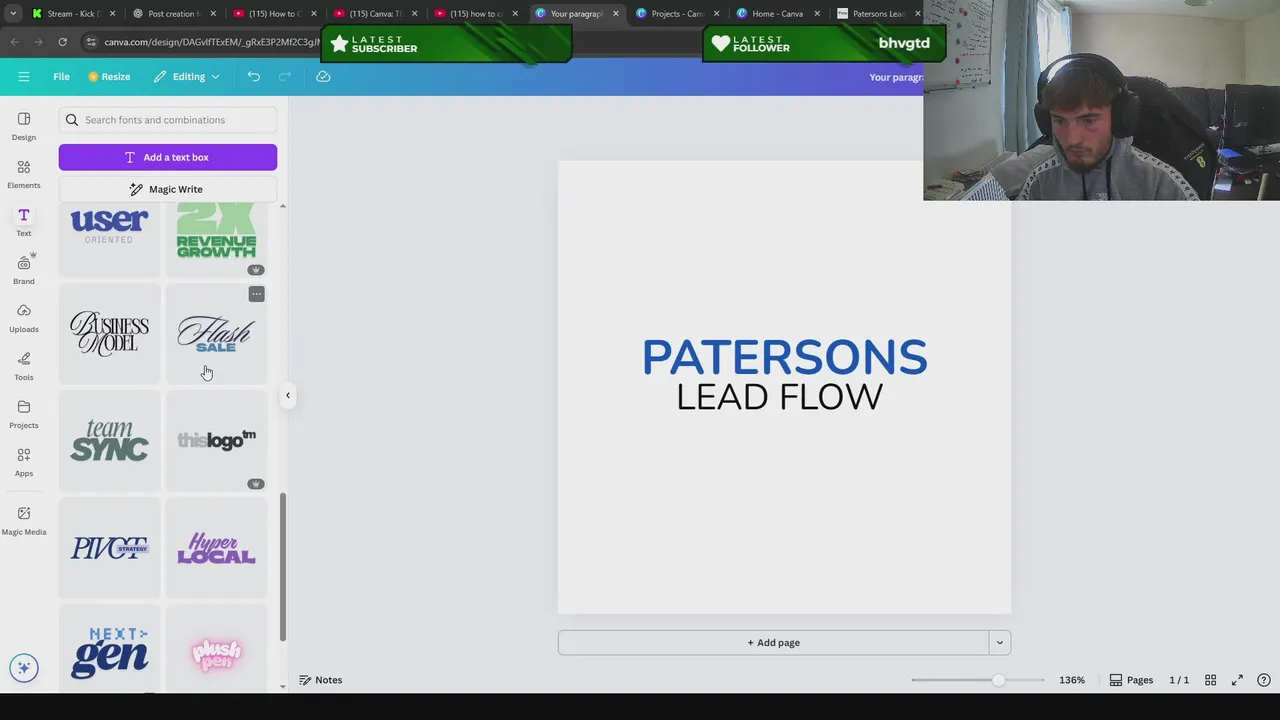Select the Business Model font combination
Viewport: 1280px width, 720px height.
point(110,334)
